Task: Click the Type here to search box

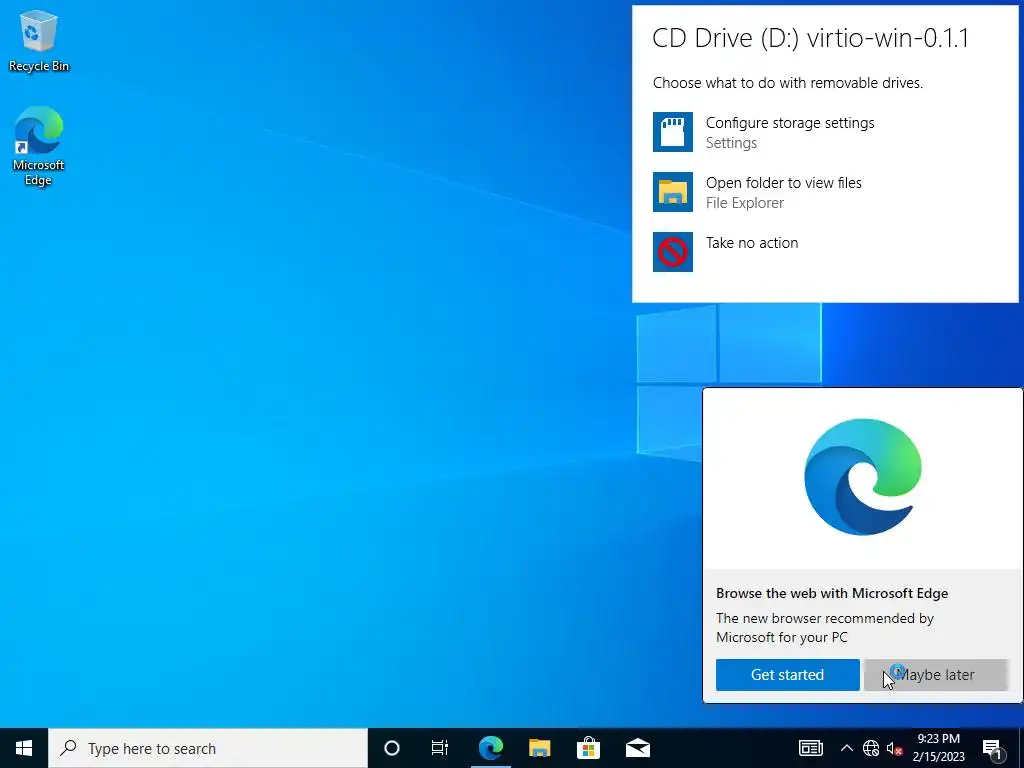Action: [x=208, y=748]
